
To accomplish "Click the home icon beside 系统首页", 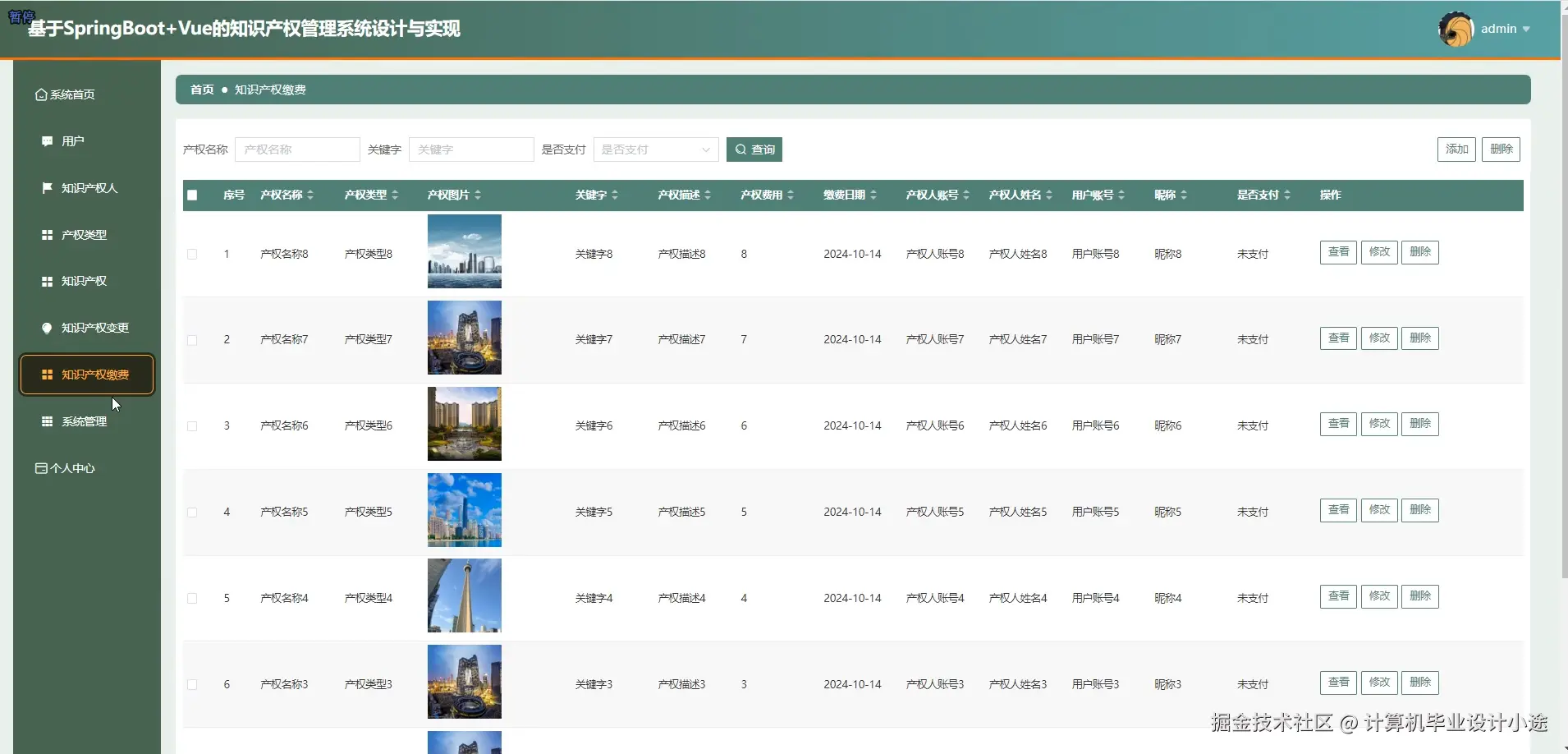I will tap(41, 94).
